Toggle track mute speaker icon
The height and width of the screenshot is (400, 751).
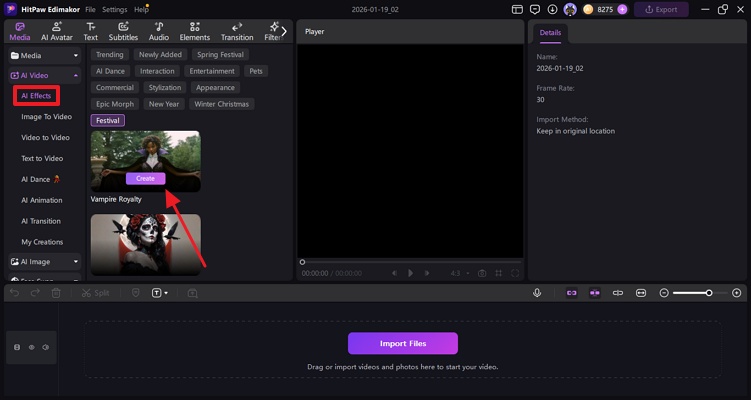pyautogui.click(x=46, y=347)
